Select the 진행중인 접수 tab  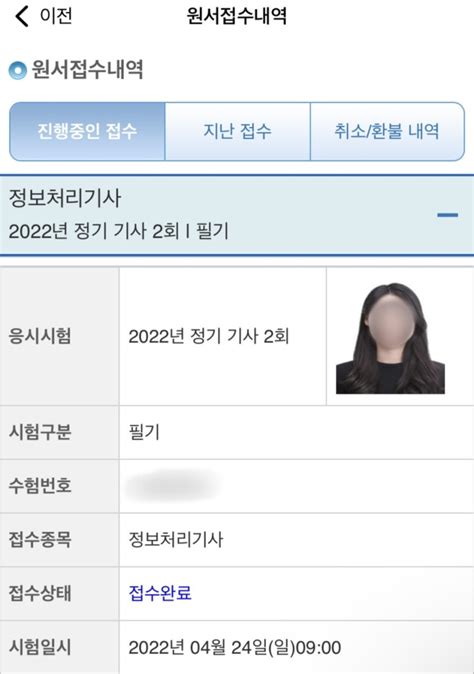coord(87,132)
